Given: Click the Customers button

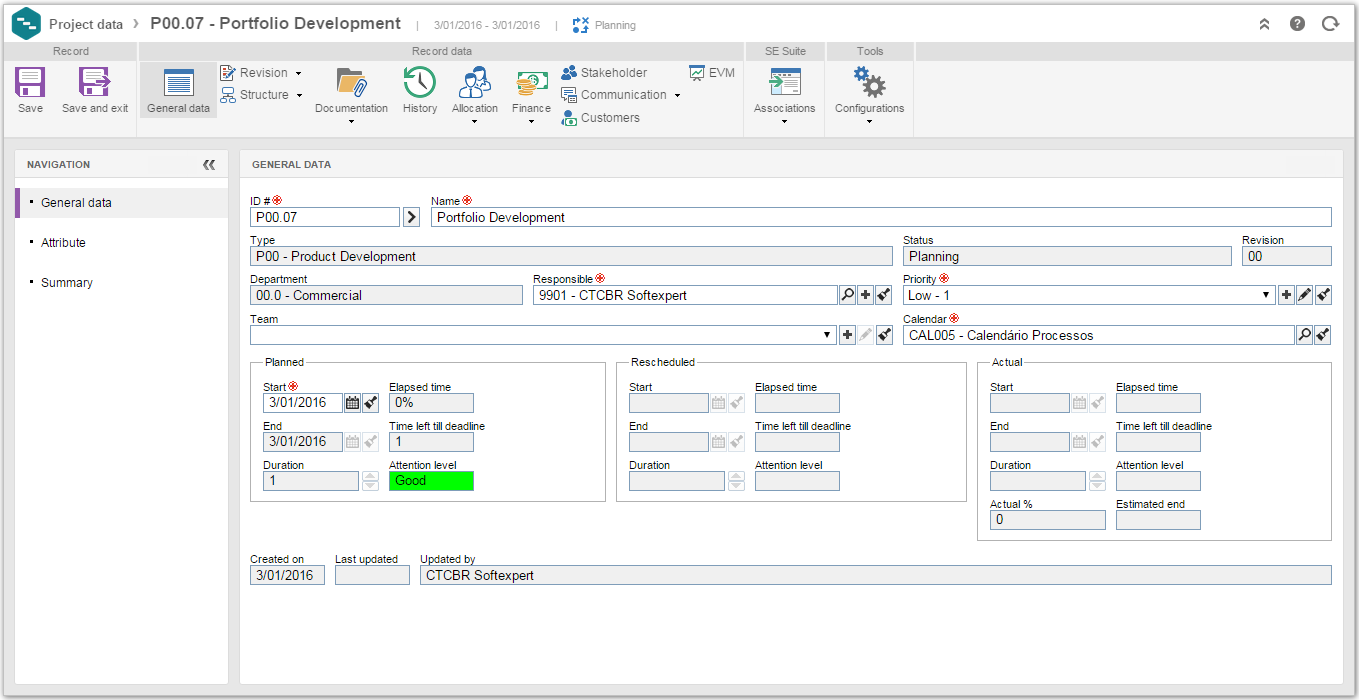Looking at the screenshot, I should click(600, 118).
